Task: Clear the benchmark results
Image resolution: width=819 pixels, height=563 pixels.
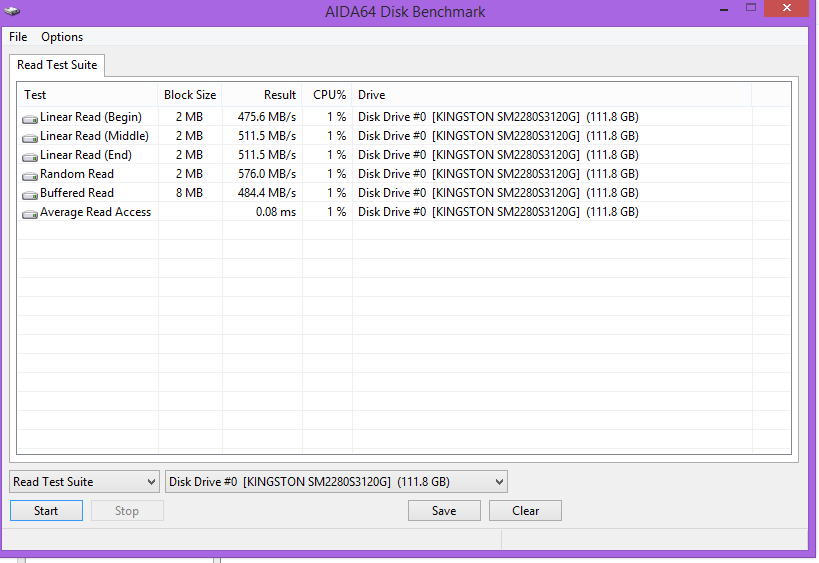Action: pos(525,511)
